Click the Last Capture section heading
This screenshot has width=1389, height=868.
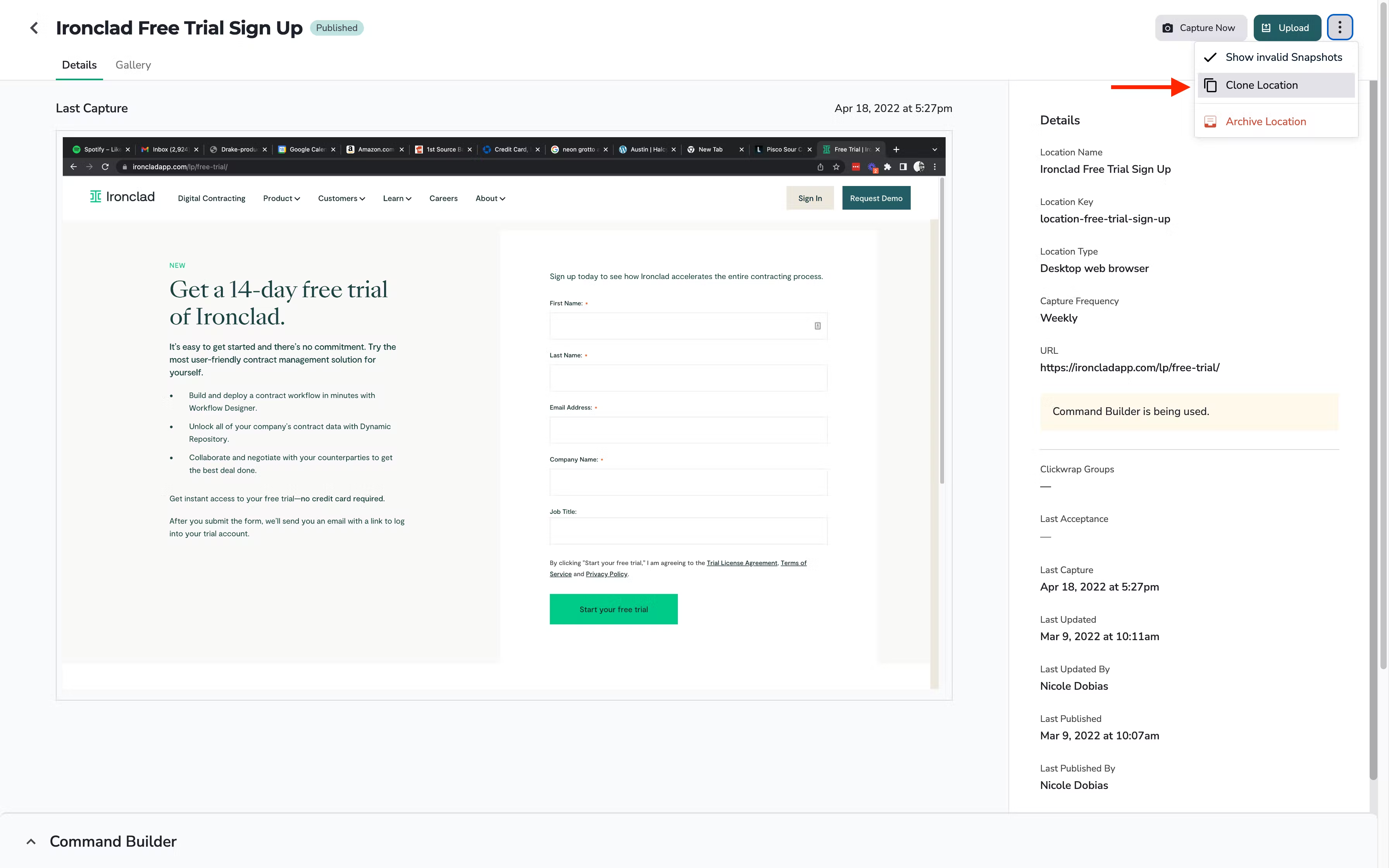point(92,108)
